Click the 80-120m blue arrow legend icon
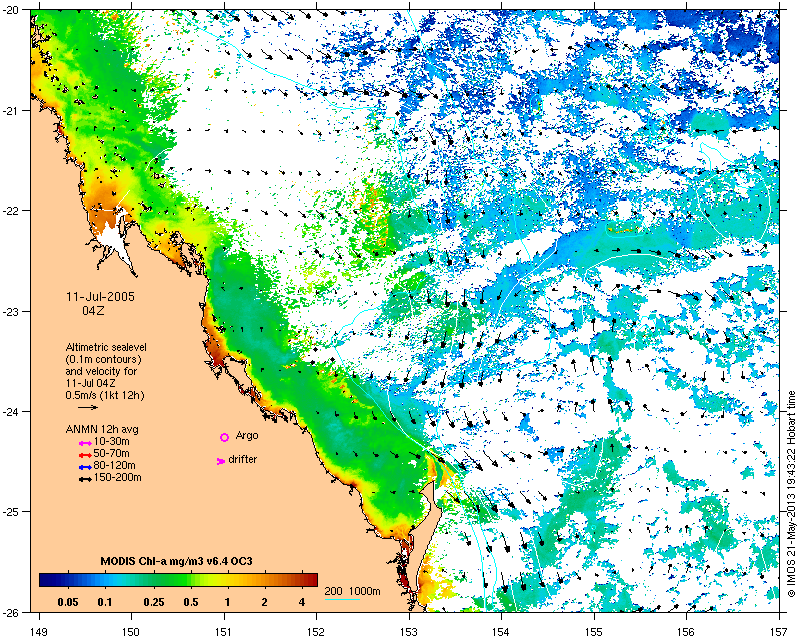The height and width of the screenshot is (640, 800). pyautogui.click(x=85, y=467)
